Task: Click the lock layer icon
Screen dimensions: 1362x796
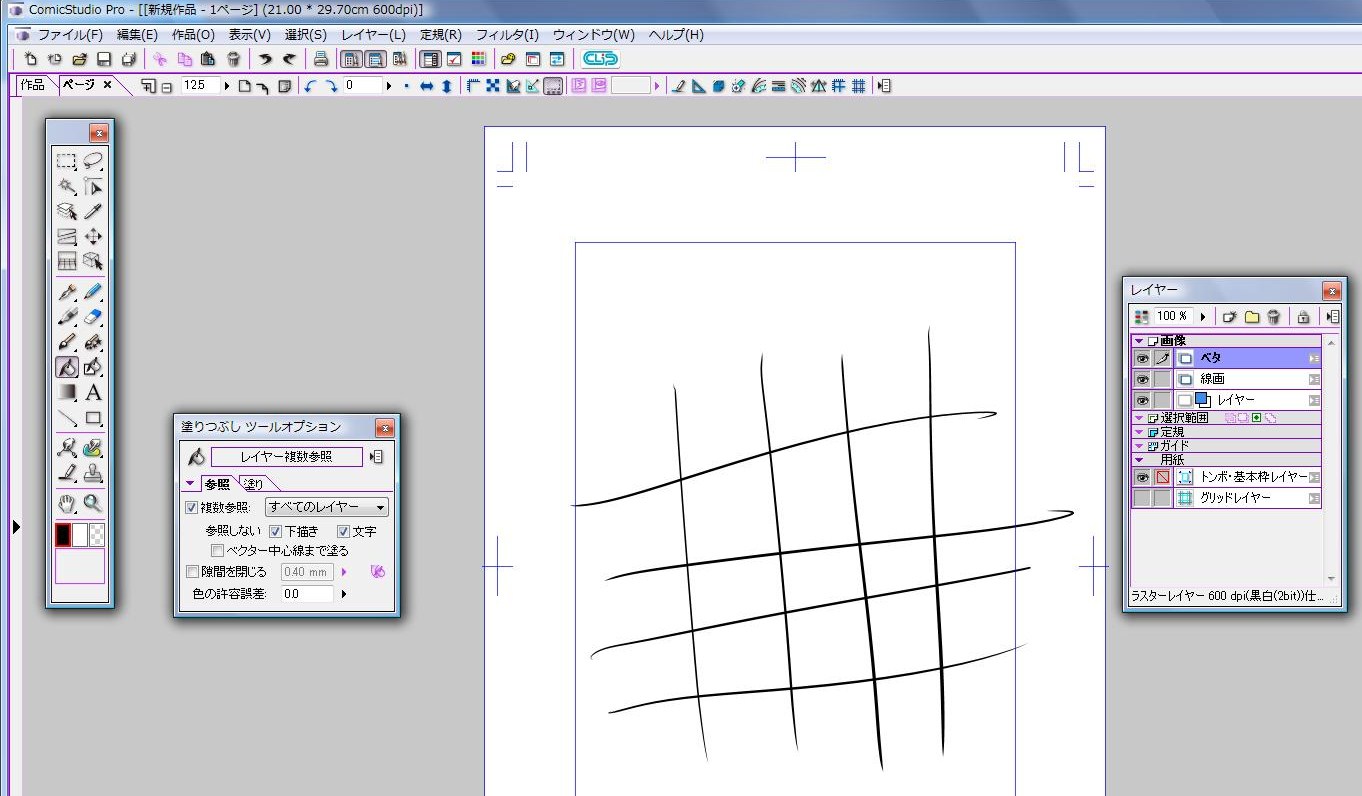Action: 1303,317
